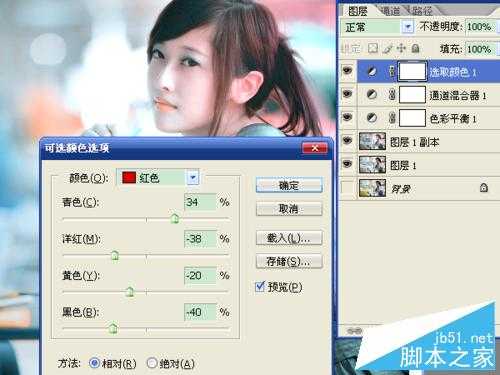Hide the 色彩平衡 1 layer
The image size is (500, 375).
coord(347,117)
